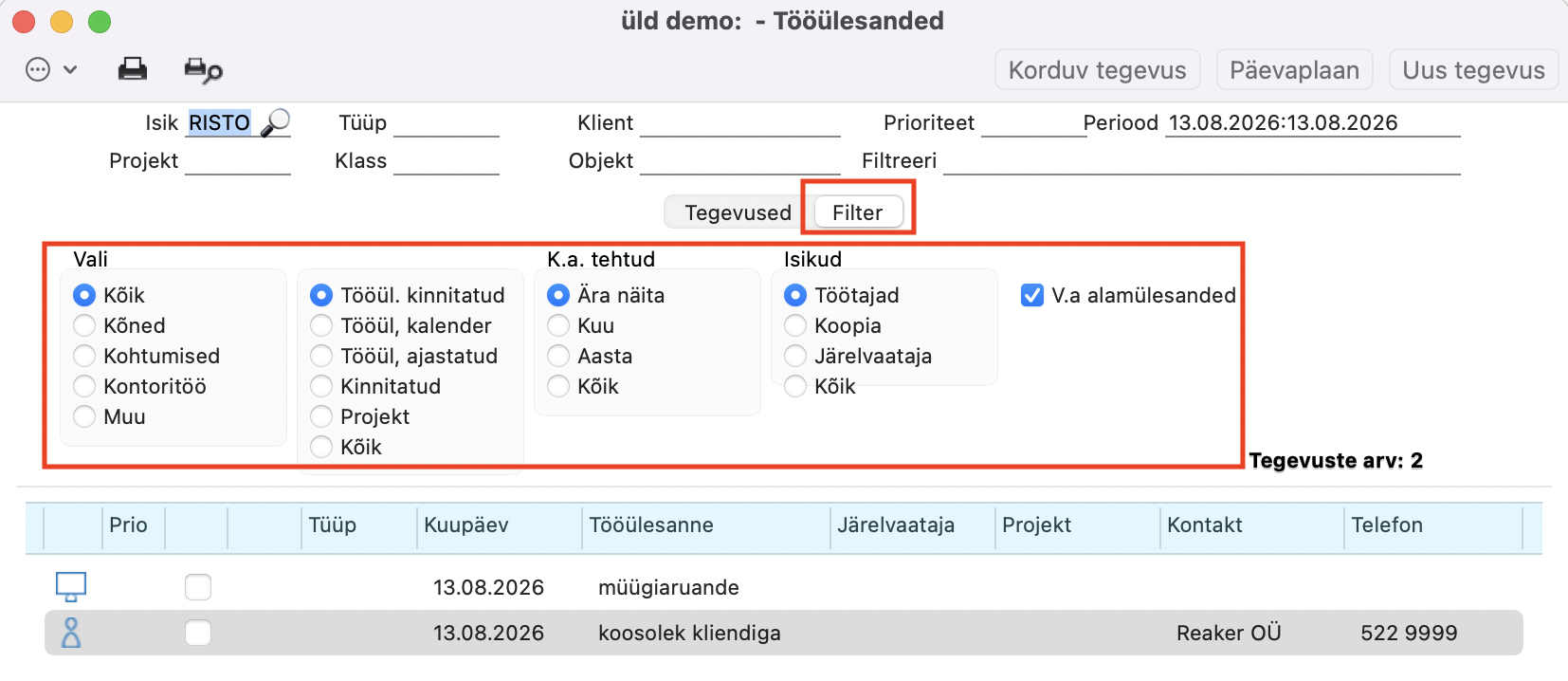Select the Järelvaataja radio option under Isikud

(x=795, y=356)
